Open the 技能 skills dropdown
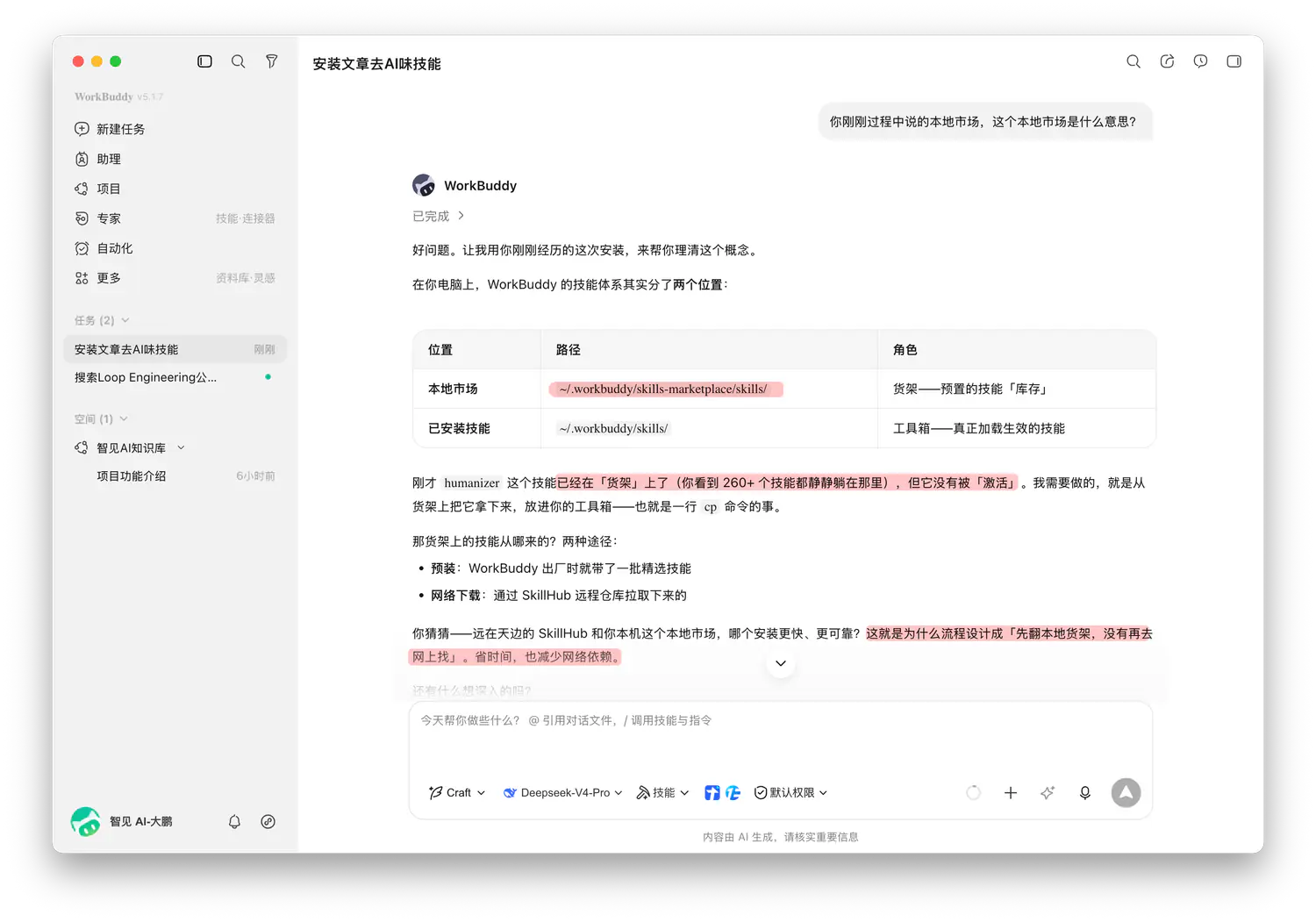1316x922 pixels. tap(663, 792)
